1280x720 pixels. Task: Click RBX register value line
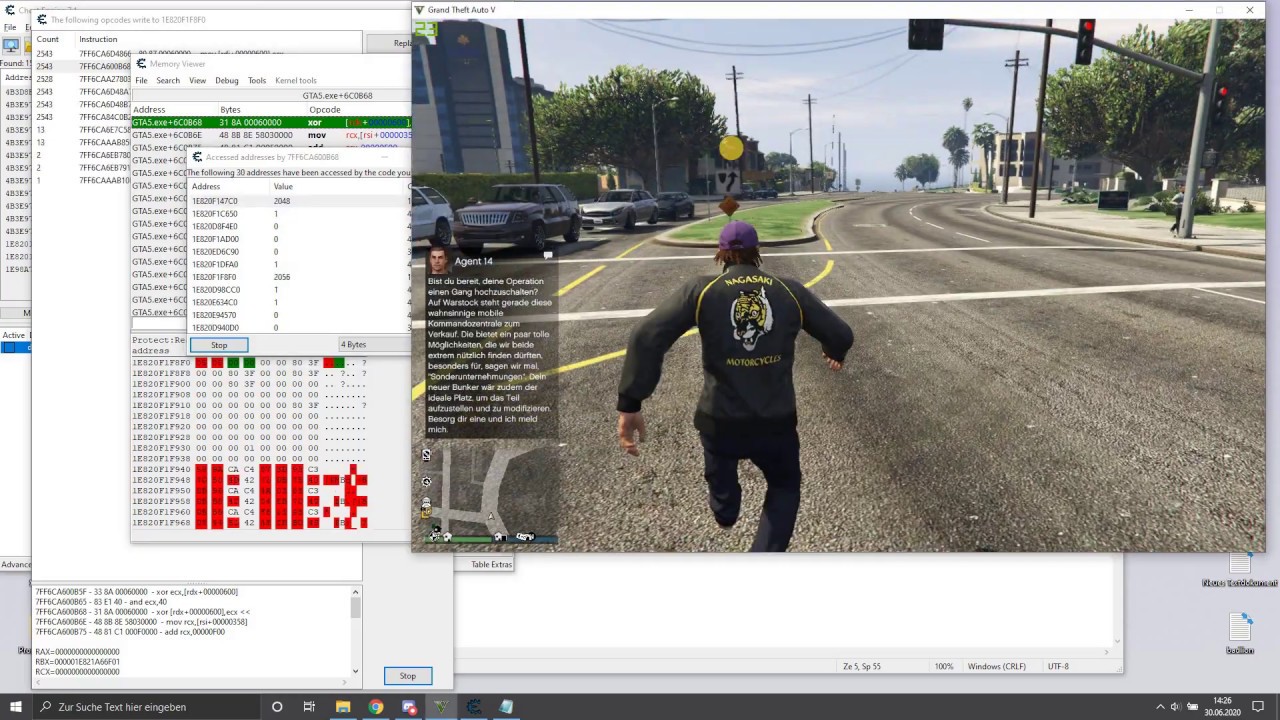pos(77,662)
